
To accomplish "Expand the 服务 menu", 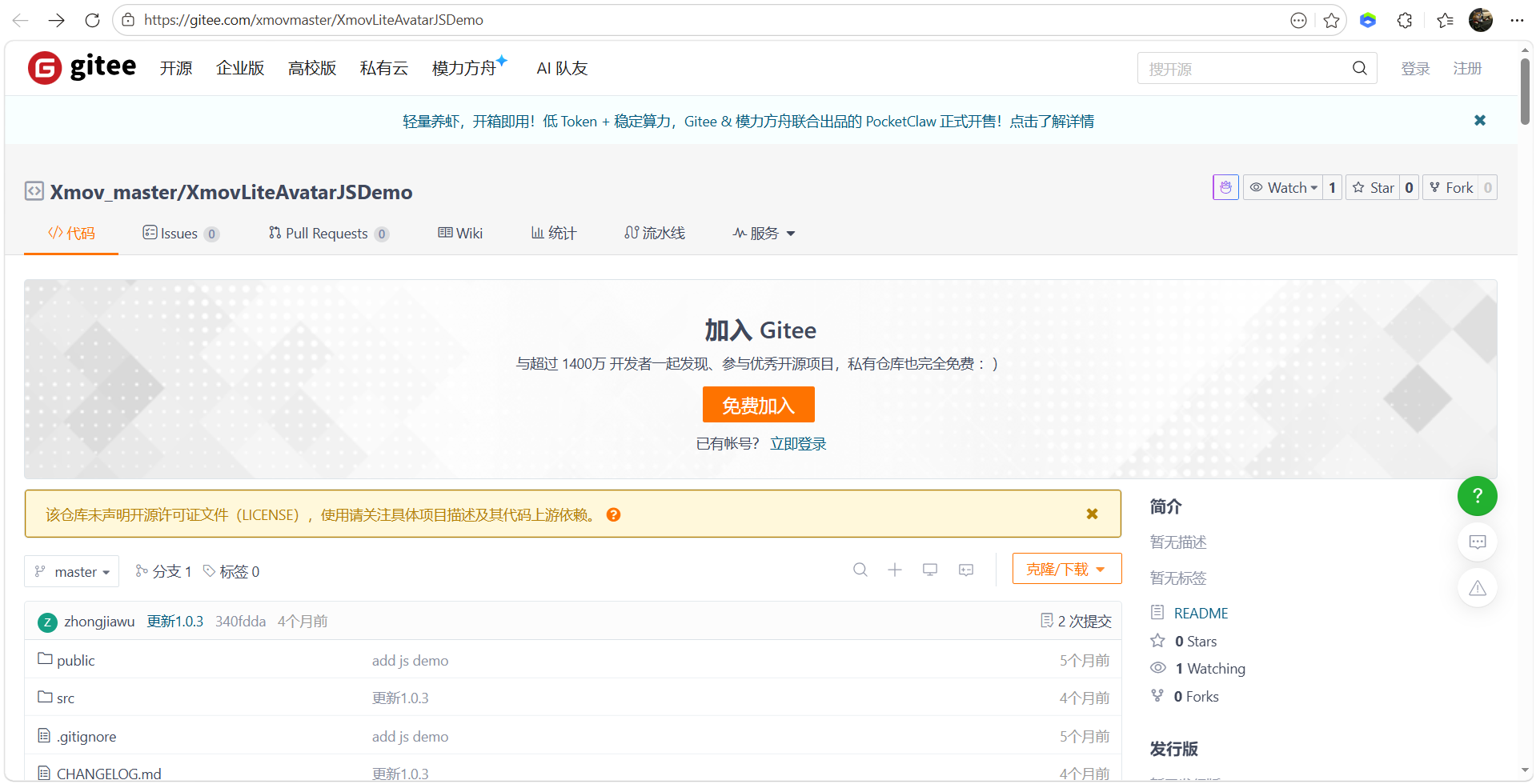I will pyautogui.click(x=764, y=233).
